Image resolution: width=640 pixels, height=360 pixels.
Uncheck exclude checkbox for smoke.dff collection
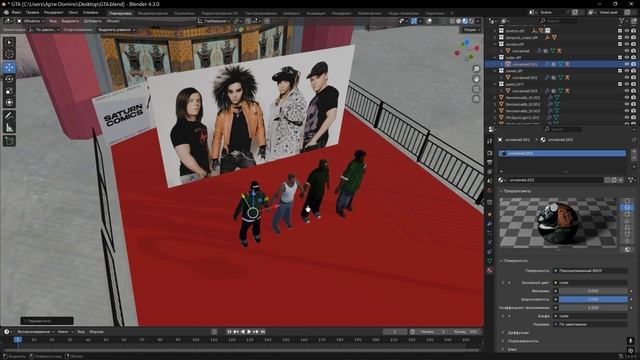[x=620, y=44]
